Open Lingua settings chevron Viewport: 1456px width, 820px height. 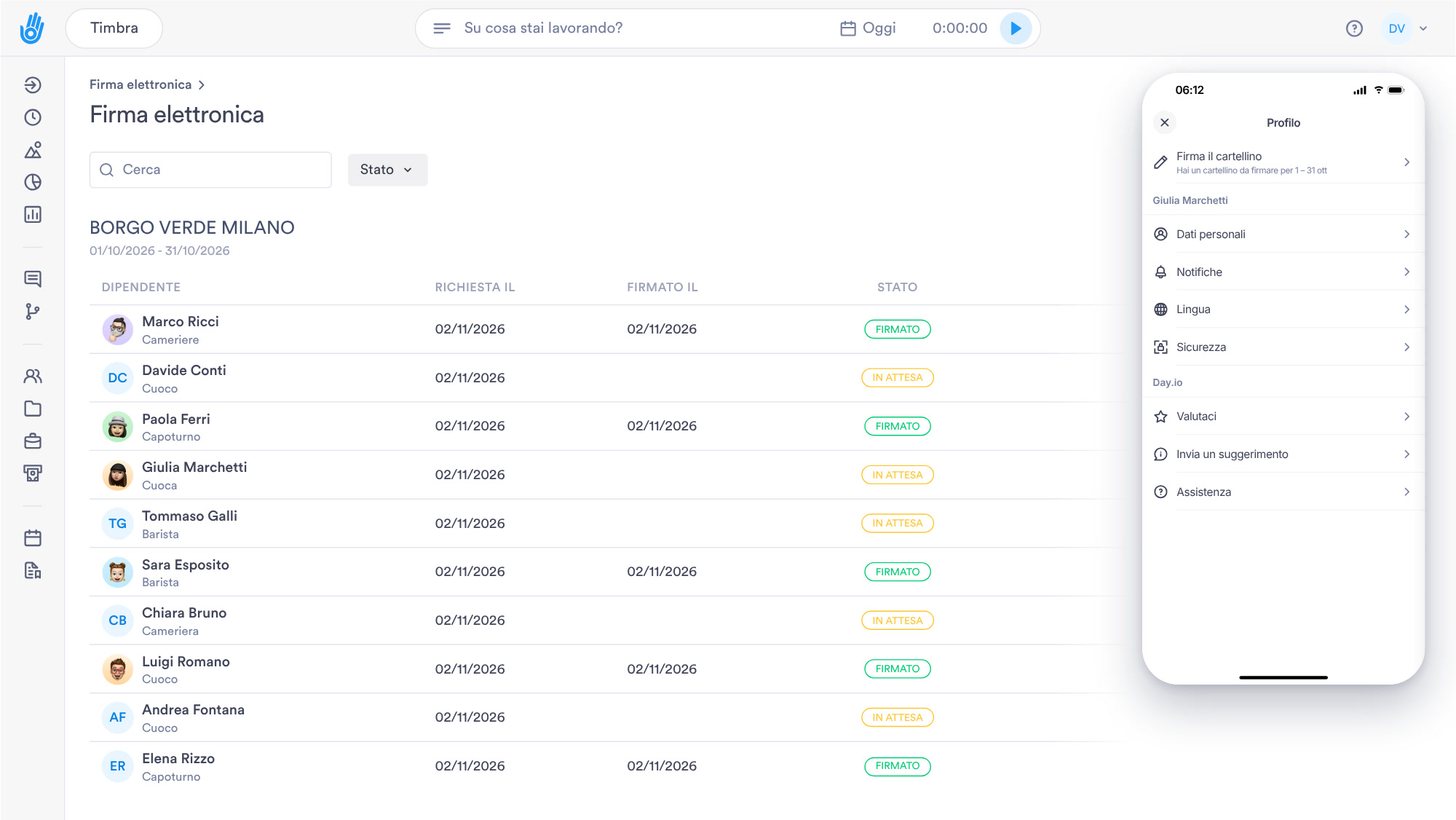(x=1407, y=310)
